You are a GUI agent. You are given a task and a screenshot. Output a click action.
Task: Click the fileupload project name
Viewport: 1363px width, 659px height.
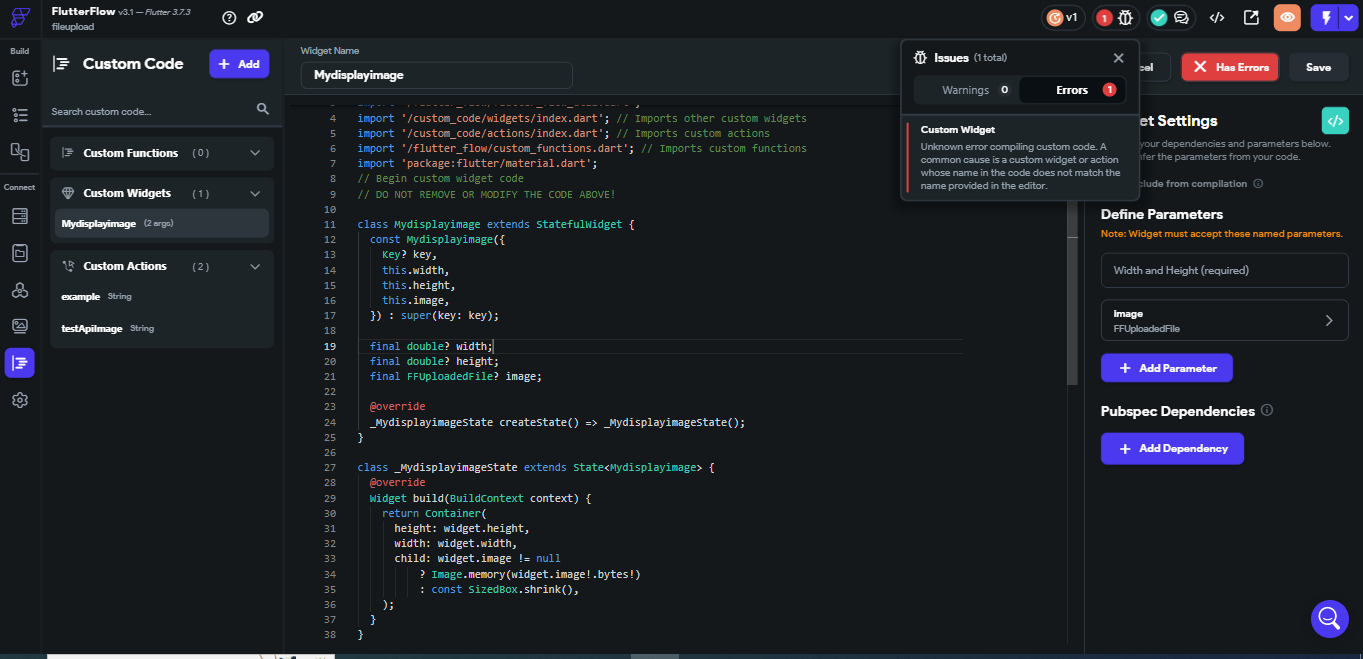coord(73,27)
